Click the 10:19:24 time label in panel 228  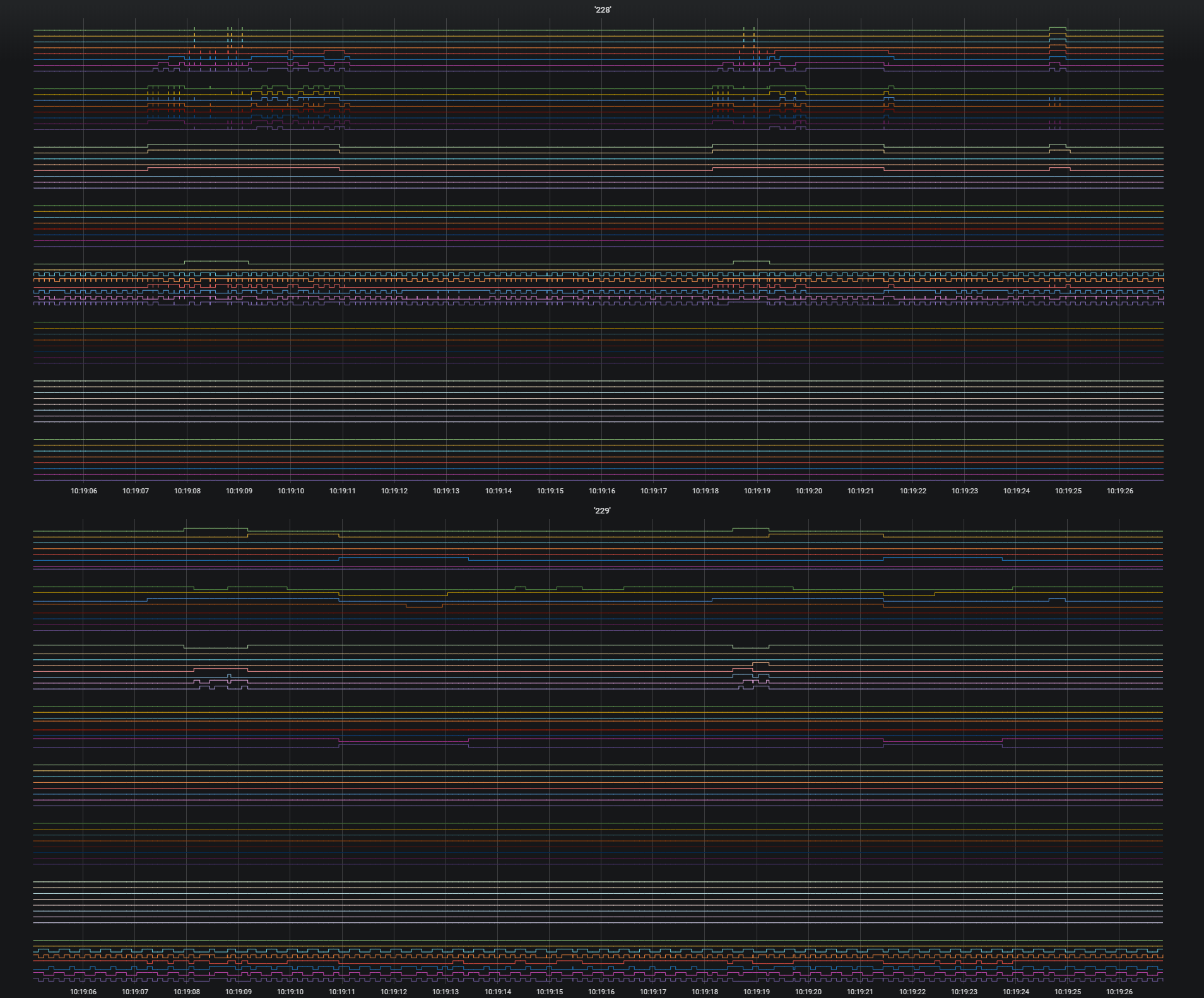[1017, 491]
